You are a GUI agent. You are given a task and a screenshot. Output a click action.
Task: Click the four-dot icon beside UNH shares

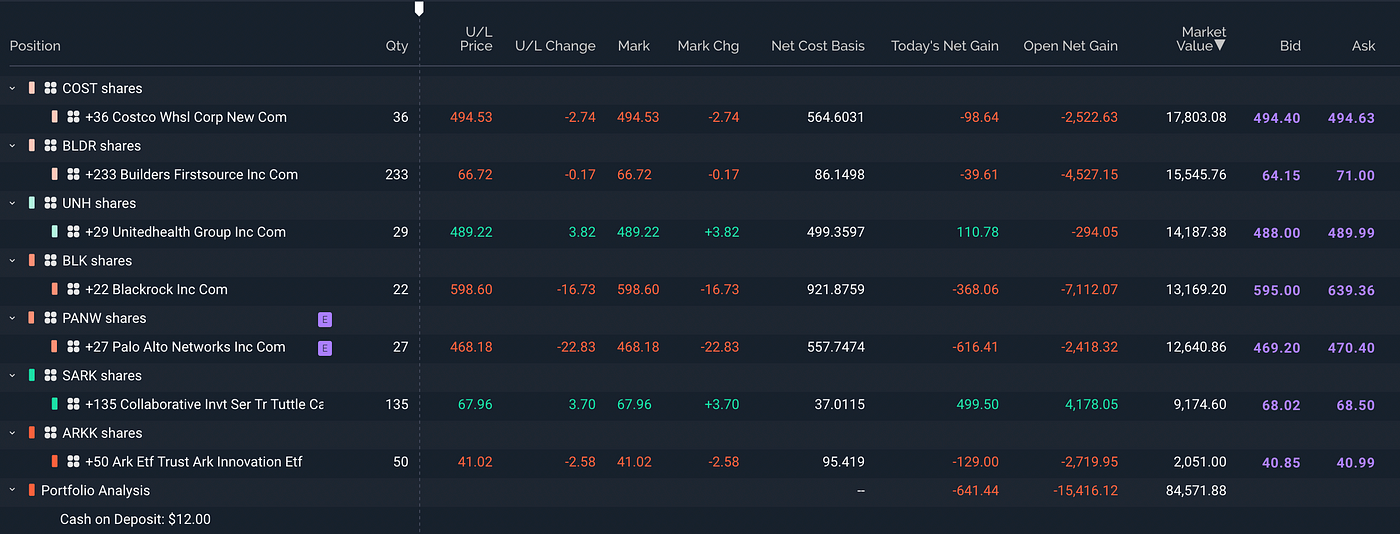[50, 203]
